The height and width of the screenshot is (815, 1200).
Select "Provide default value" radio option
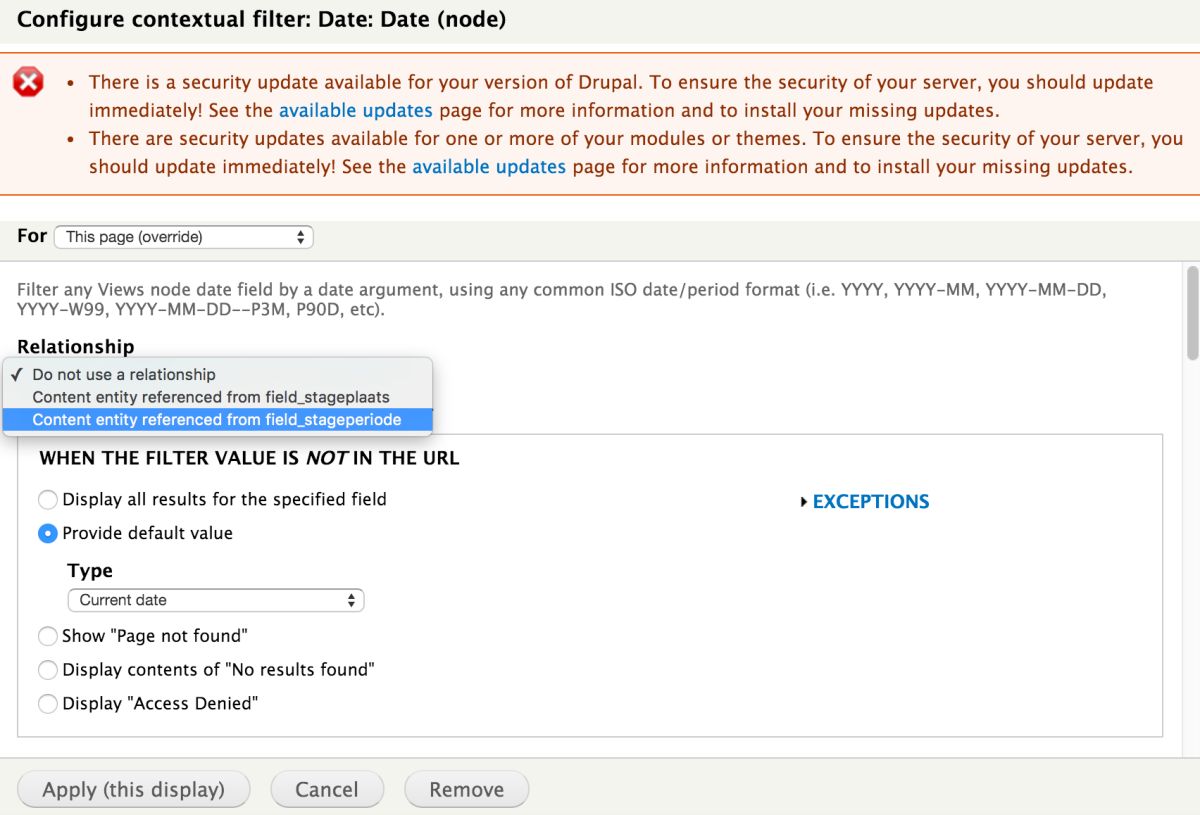(x=48, y=533)
